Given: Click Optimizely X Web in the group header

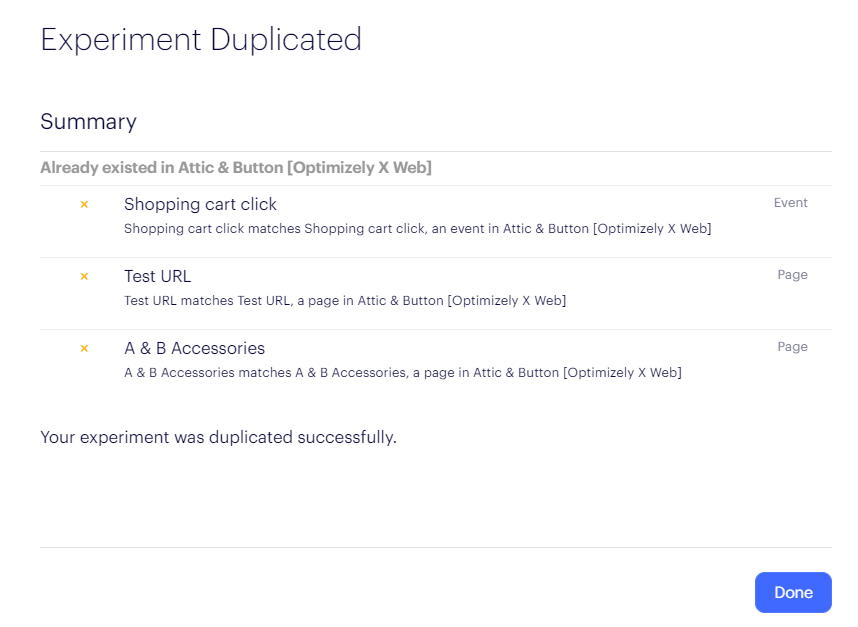Looking at the screenshot, I should 360,167.
